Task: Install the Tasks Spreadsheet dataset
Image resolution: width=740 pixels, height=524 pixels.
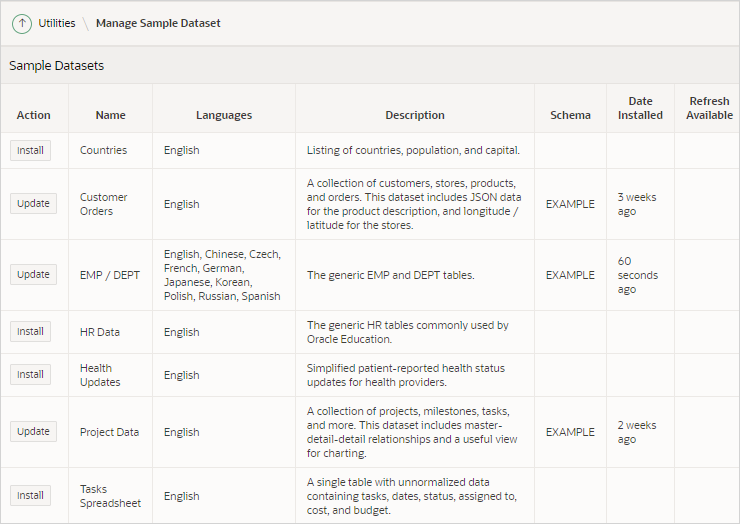Action: tap(31, 495)
